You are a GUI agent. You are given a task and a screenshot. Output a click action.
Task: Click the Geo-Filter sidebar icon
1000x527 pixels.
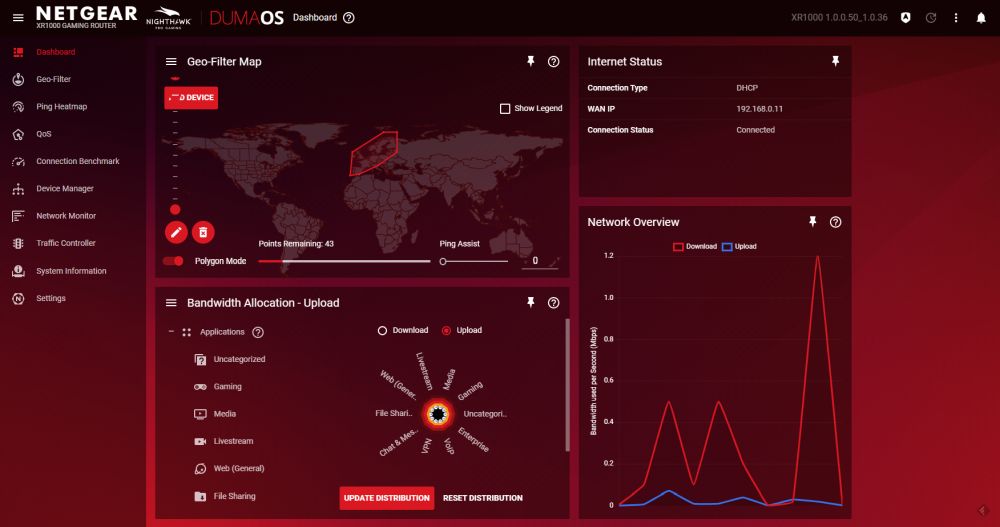(18, 79)
